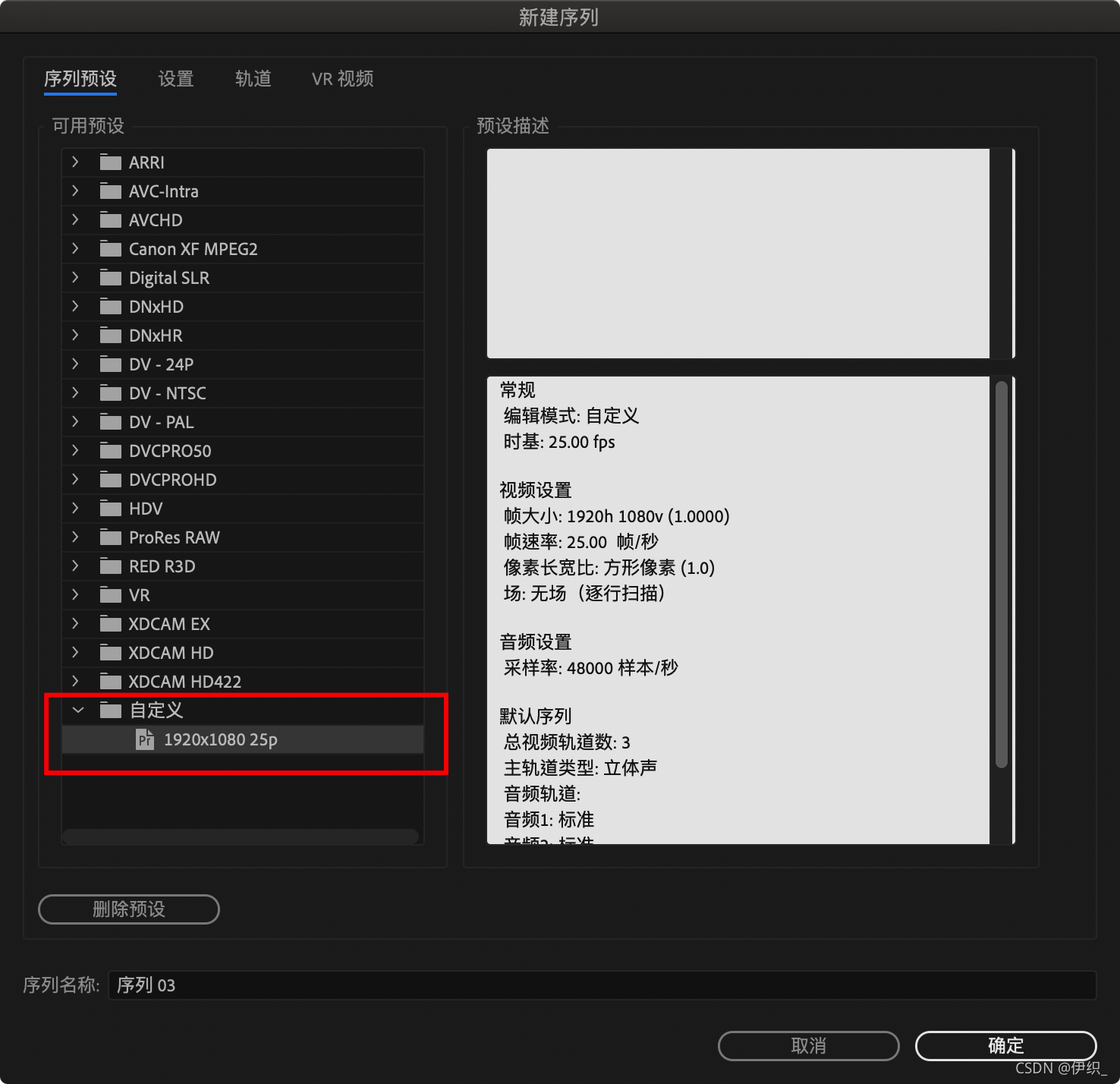The width and height of the screenshot is (1120, 1084).
Task: Click the AVC-Intra folder icon
Action: tap(111, 191)
